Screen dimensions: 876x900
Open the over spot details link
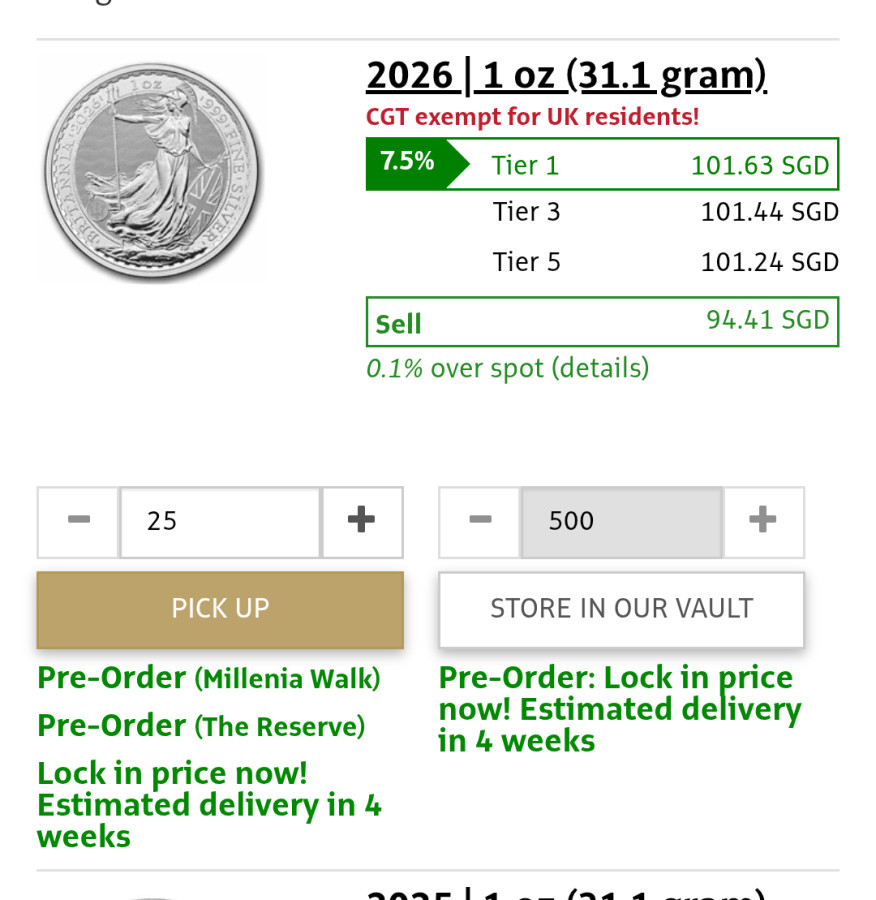tap(508, 369)
